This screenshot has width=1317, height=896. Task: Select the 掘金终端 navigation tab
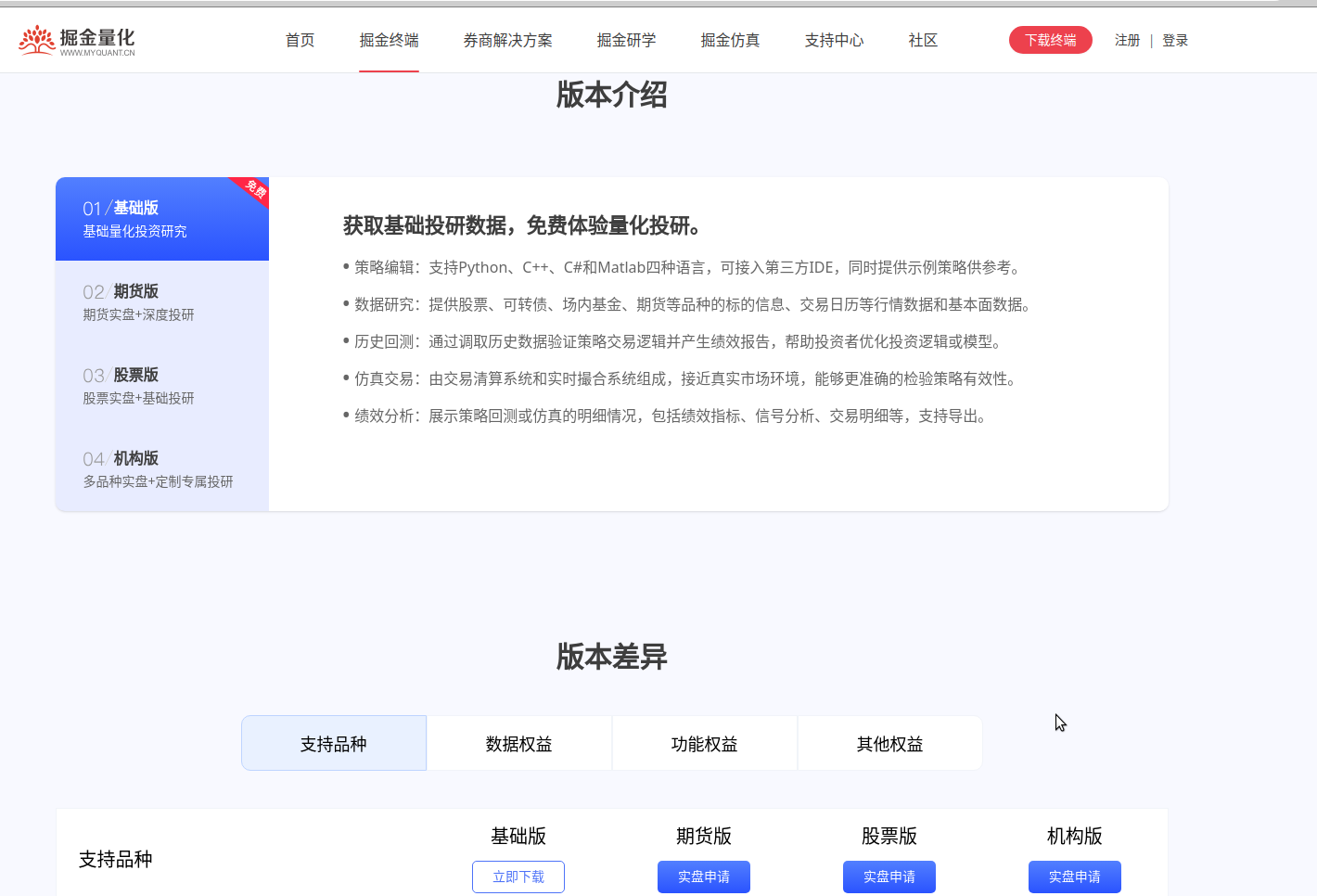[x=389, y=40]
